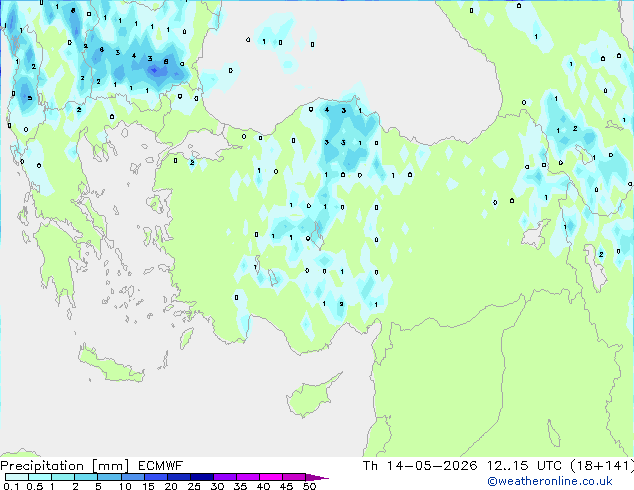Click the 0.5–1 mm legend color swatch
This screenshot has height=490, width=634.
point(40,477)
